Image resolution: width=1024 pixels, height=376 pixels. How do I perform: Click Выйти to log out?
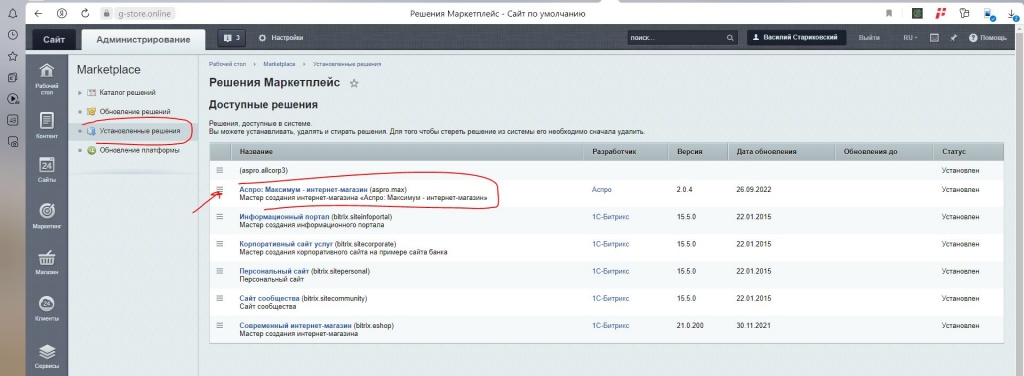point(869,38)
